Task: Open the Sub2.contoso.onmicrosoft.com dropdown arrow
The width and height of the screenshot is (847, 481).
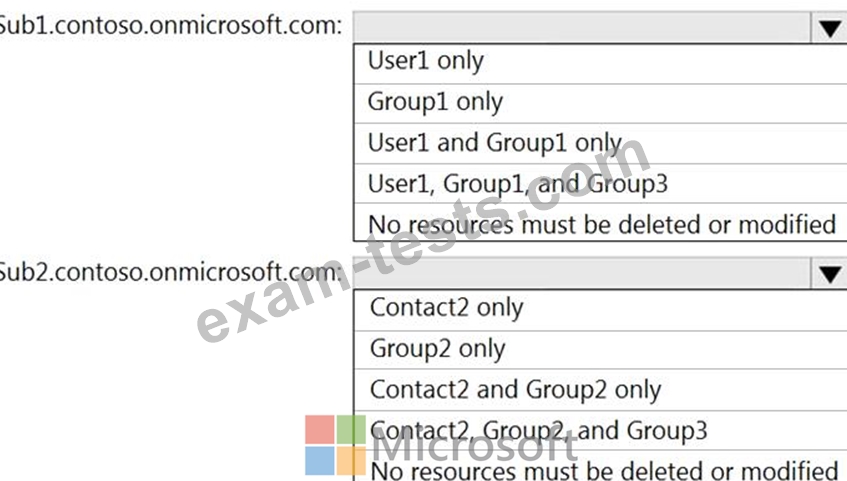Action: (x=829, y=273)
